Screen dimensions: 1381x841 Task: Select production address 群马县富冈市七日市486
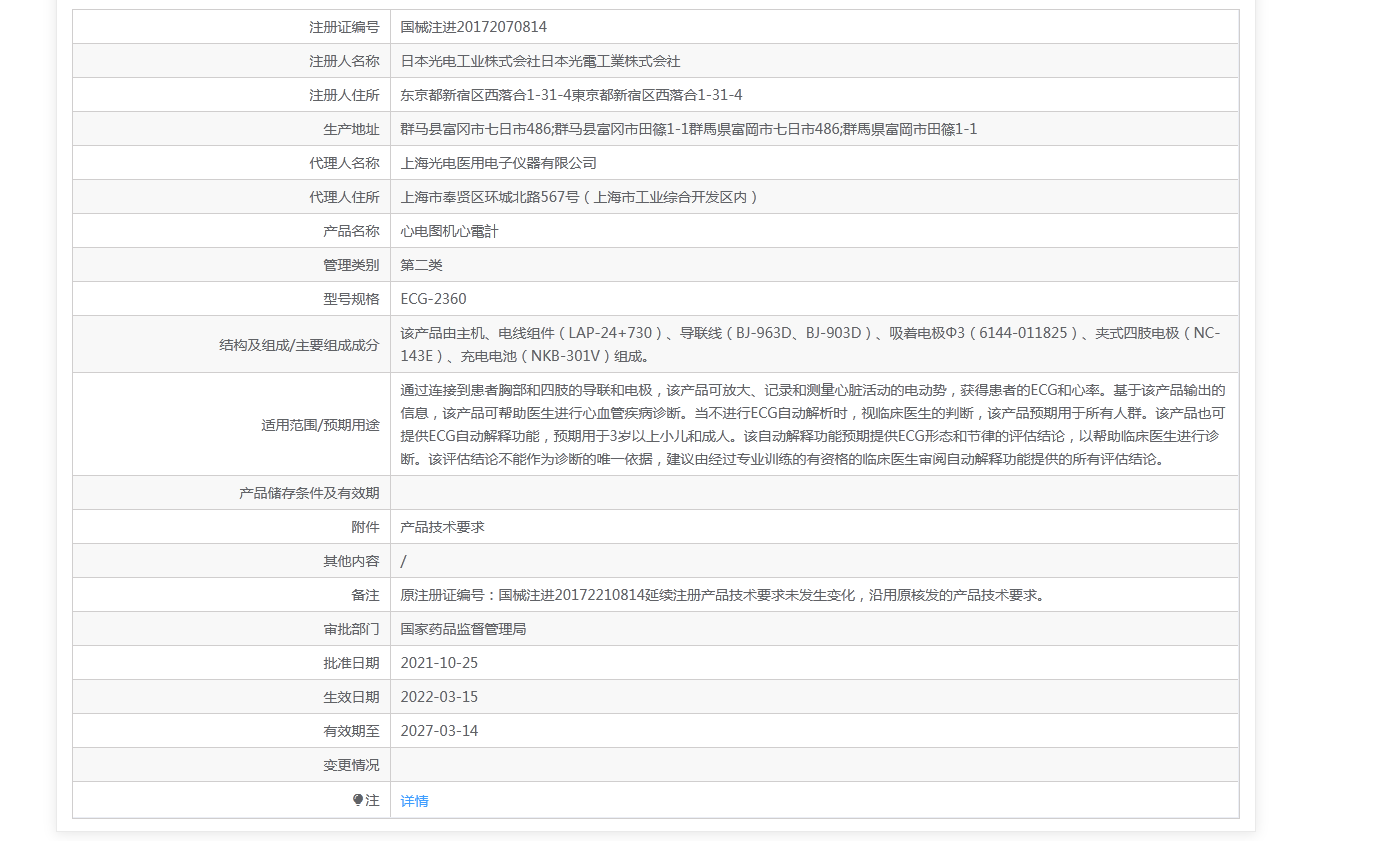(x=475, y=129)
